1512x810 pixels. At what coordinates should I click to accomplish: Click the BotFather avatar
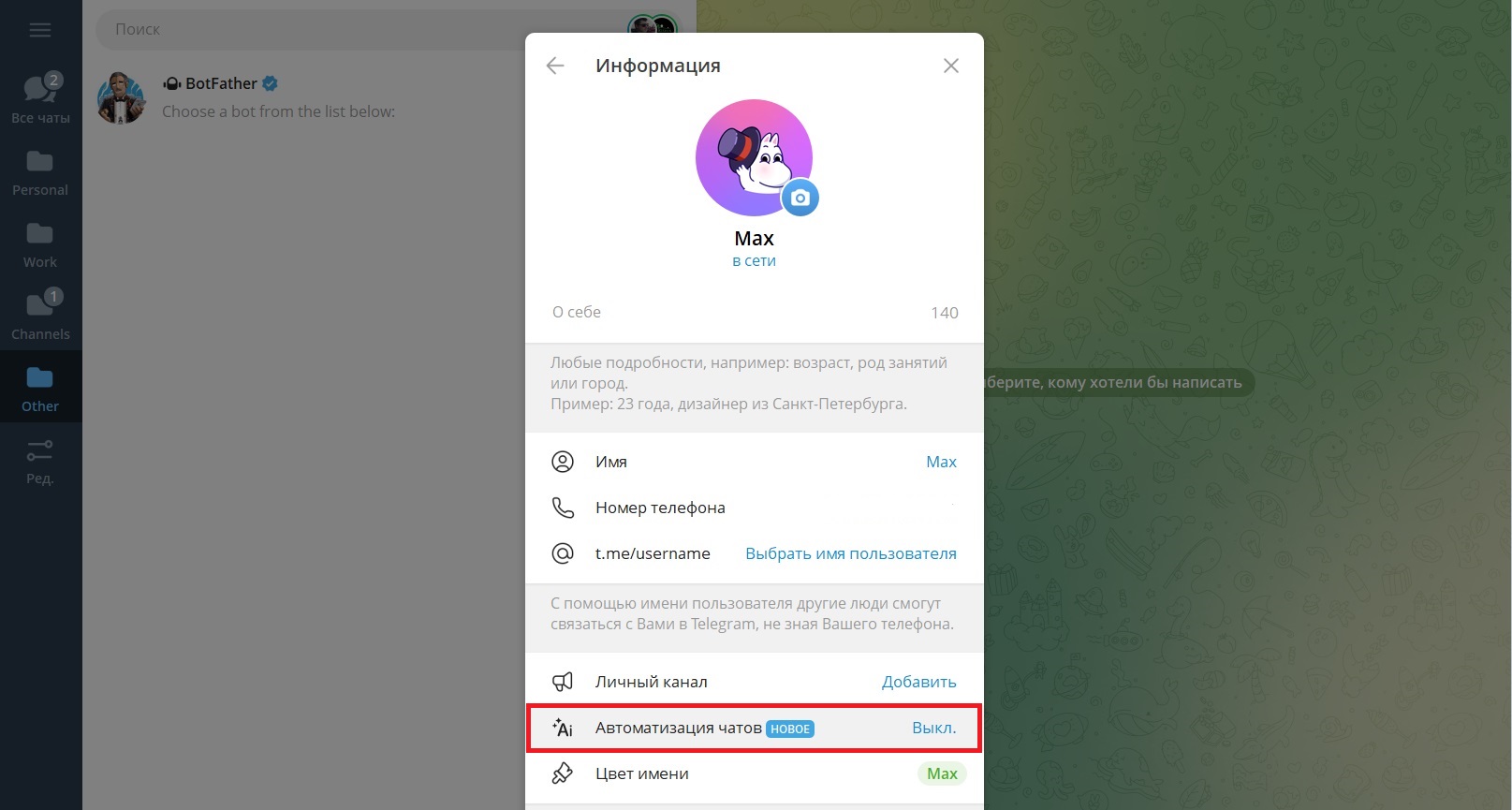(x=122, y=97)
